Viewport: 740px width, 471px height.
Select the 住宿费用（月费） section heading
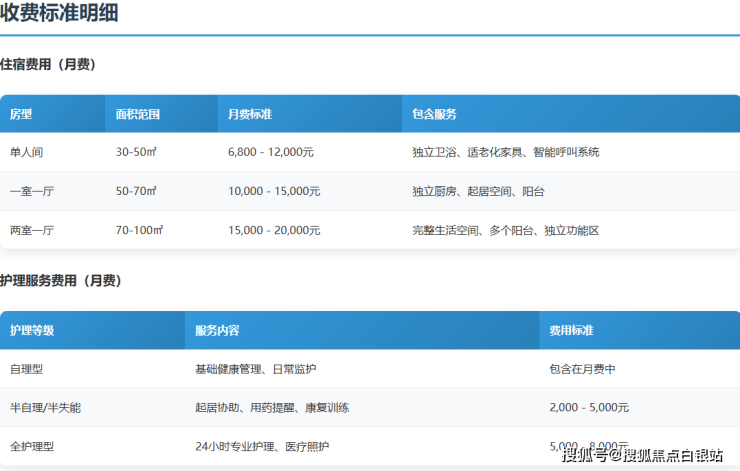tap(48, 65)
